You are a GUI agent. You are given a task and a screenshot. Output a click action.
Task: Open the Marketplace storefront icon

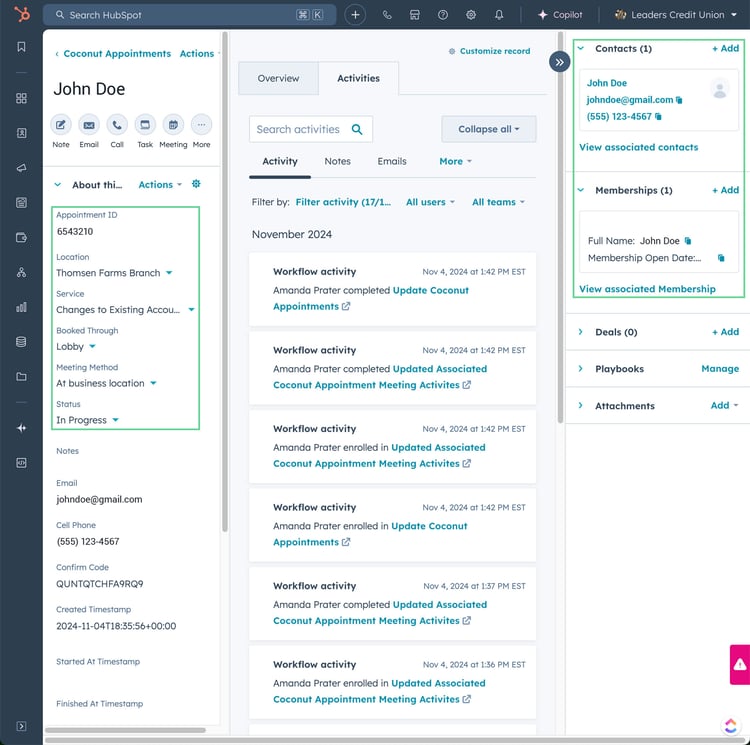[x=415, y=15]
